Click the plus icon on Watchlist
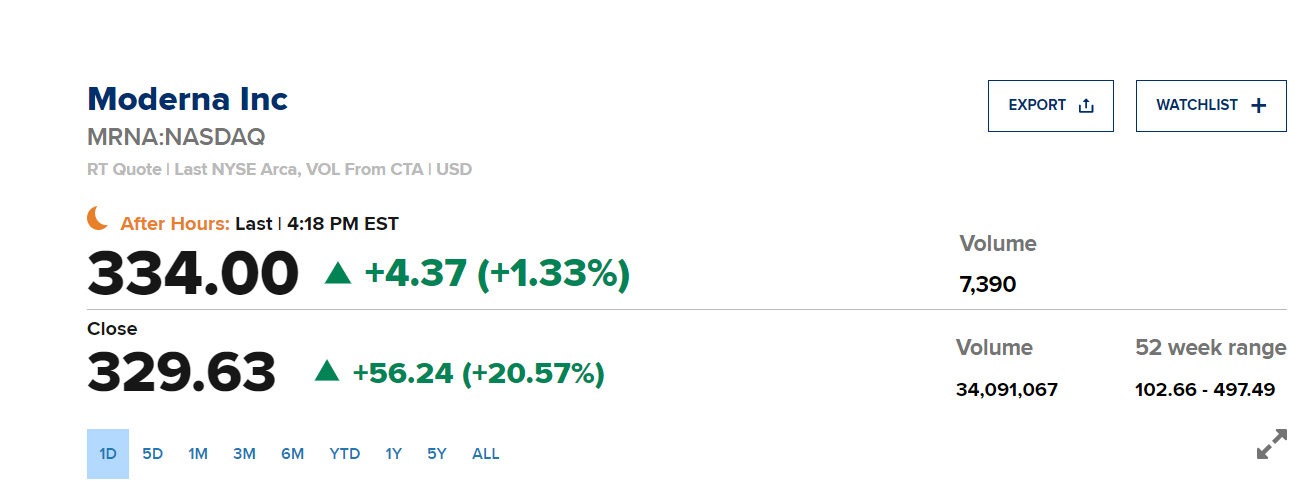Viewport: 1298px width, 483px height. point(1259,106)
